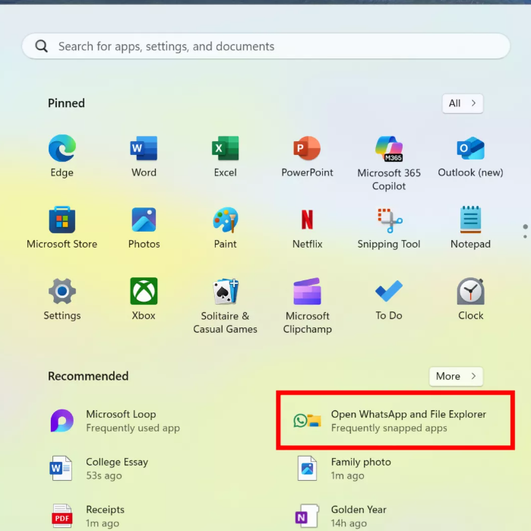Image resolution: width=531 pixels, height=531 pixels.
Task: Open Microsoft 365 Copilot
Action: tap(389, 163)
